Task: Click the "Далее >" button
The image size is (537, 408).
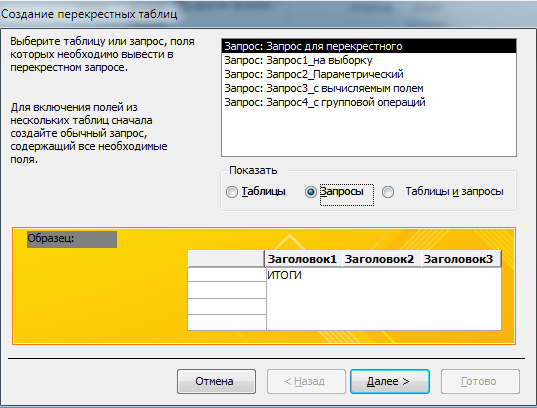Action: 390,381
